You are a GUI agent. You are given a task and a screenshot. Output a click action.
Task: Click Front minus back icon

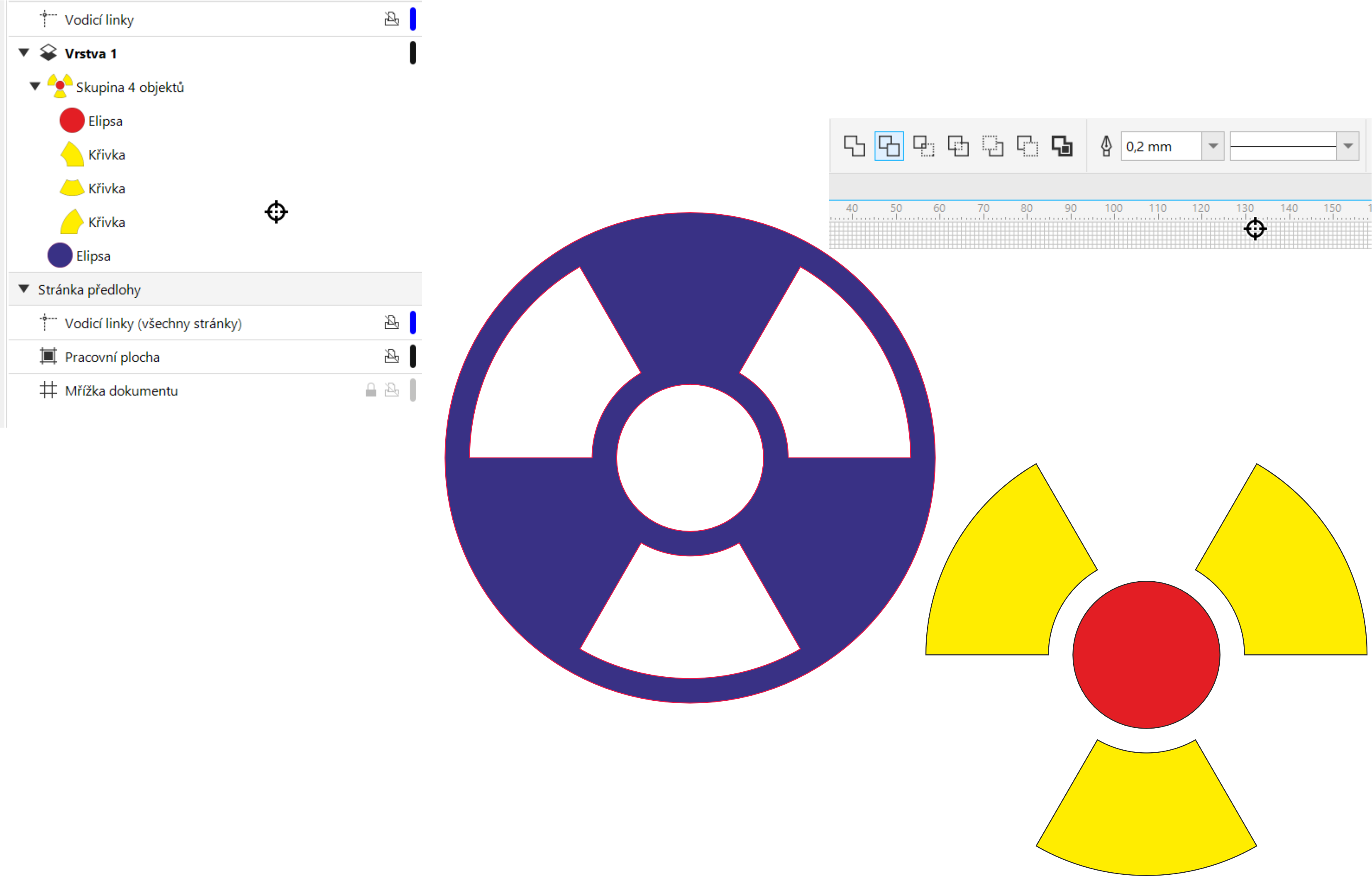click(993, 147)
